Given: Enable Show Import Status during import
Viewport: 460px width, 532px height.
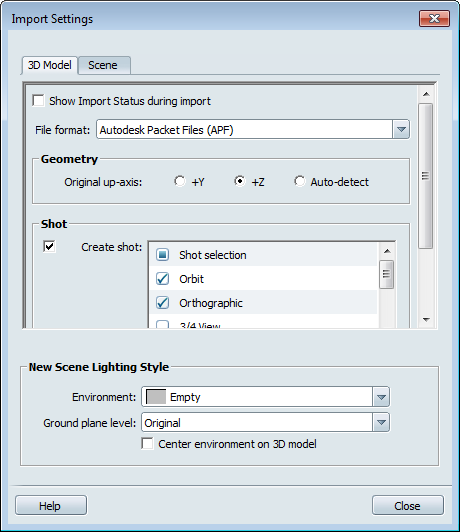Looking at the screenshot, I should (x=38, y=101).
